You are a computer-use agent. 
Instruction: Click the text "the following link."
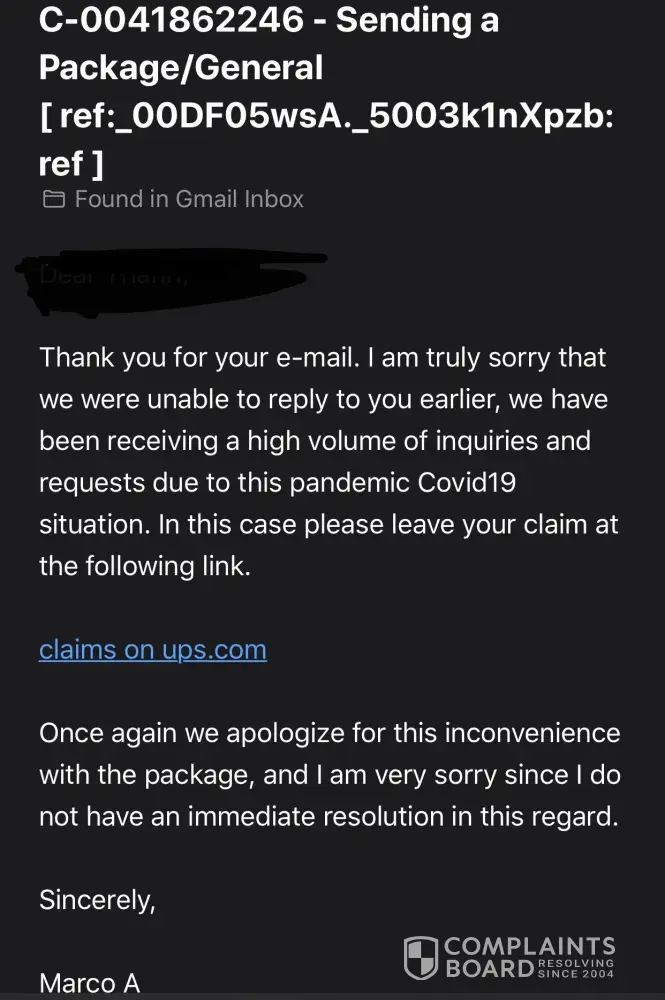coord(145,567)
